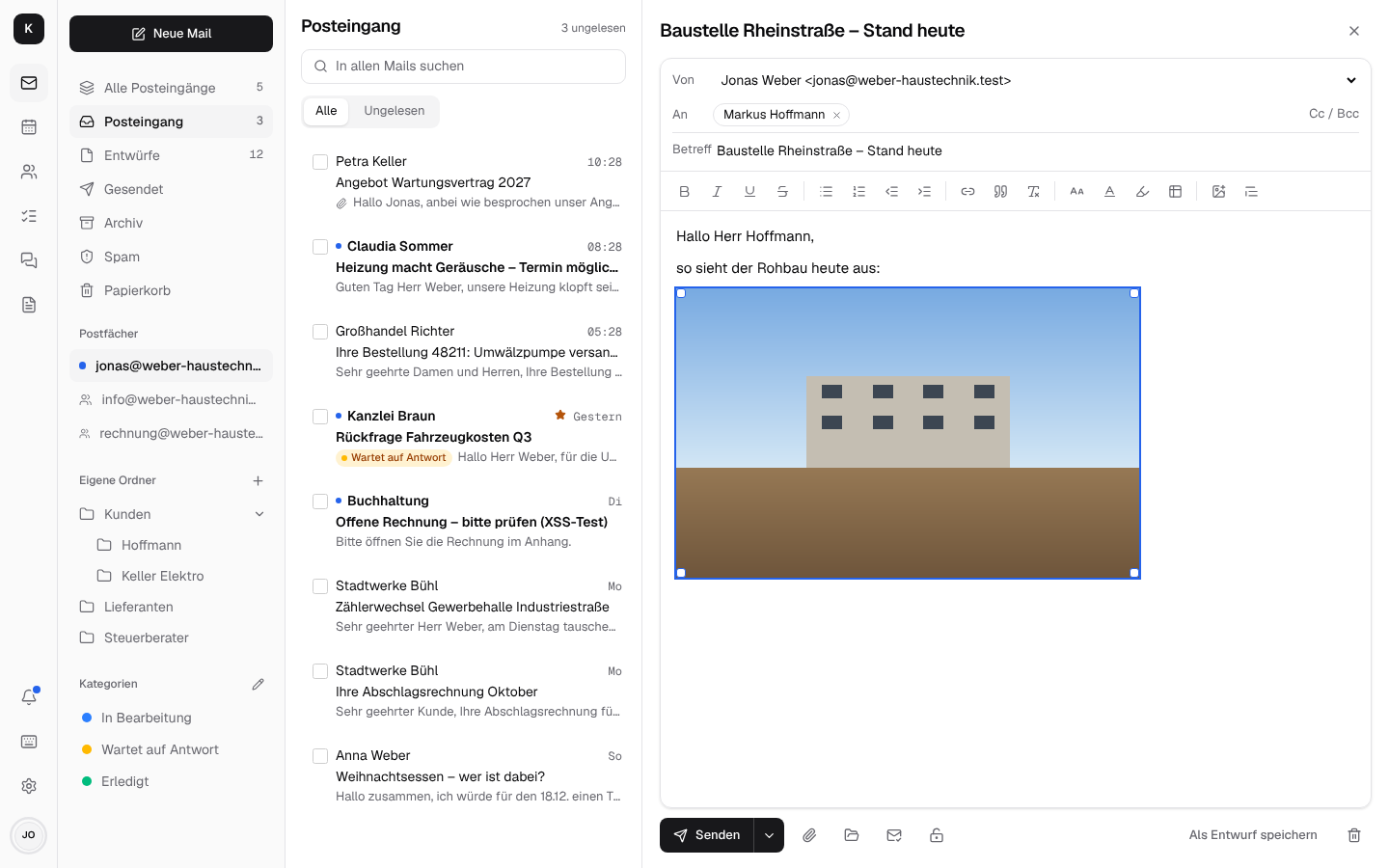Image resolution: width=1389 pixels, height=868 pixels.
Task: Insert a blockquote
Action: click(1000, 191)
